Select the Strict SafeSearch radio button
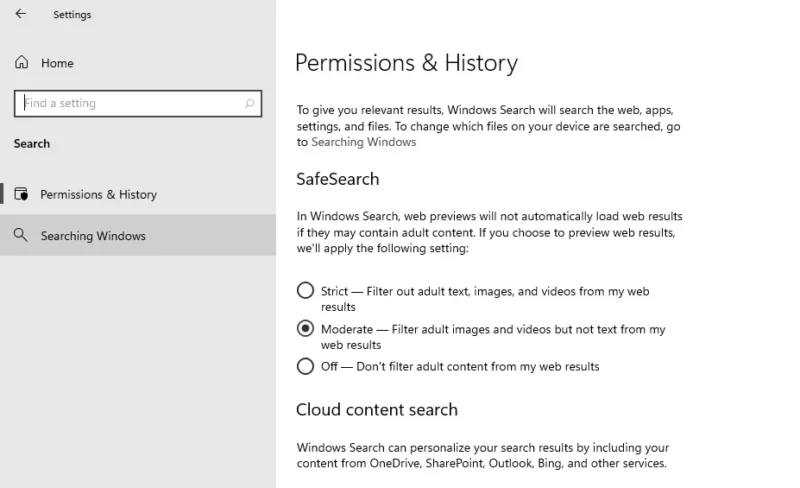Viewport: 800px width, 488px height. (305, 290)
